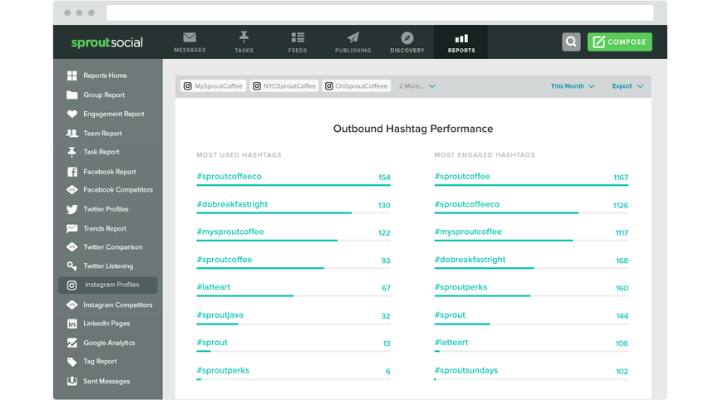Expand the This Month date dropdown
Screen dimensions: 720x400
[x=572, y=86]
